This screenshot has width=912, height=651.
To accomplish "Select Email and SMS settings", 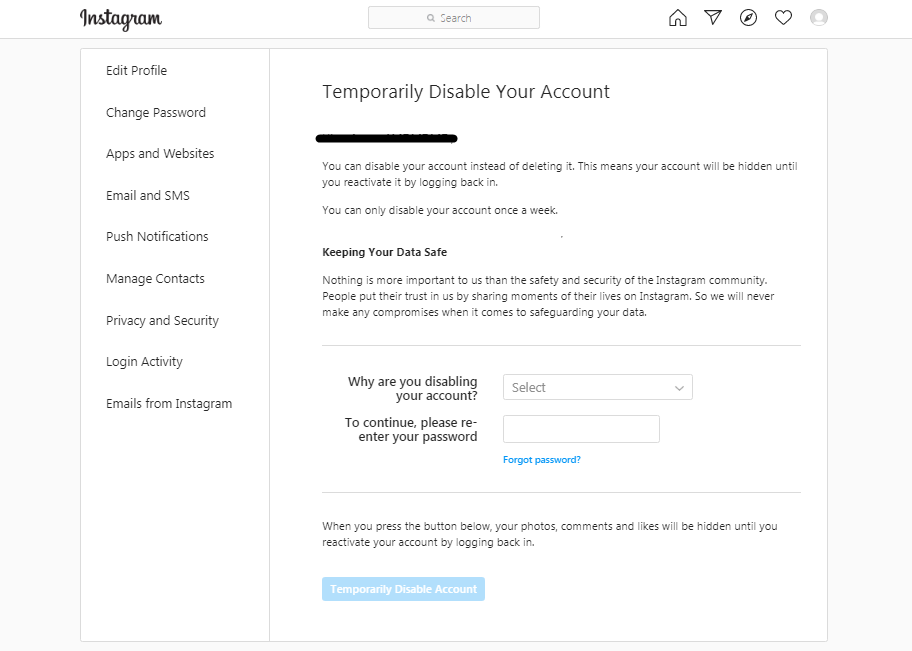I will (148, 195).
